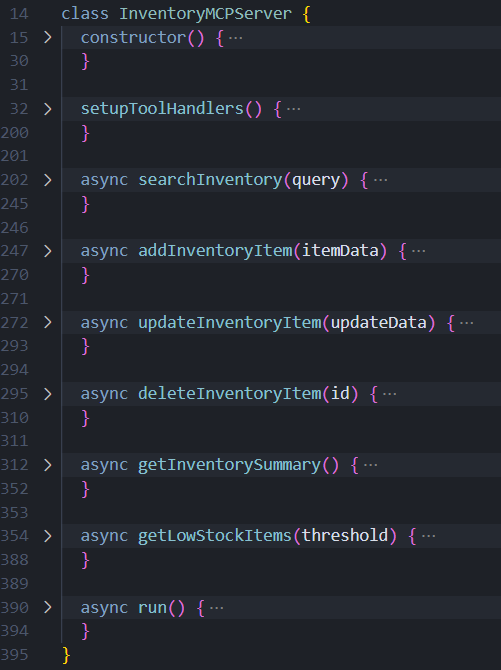Click the closing brace on line 352

click(85, 489)
